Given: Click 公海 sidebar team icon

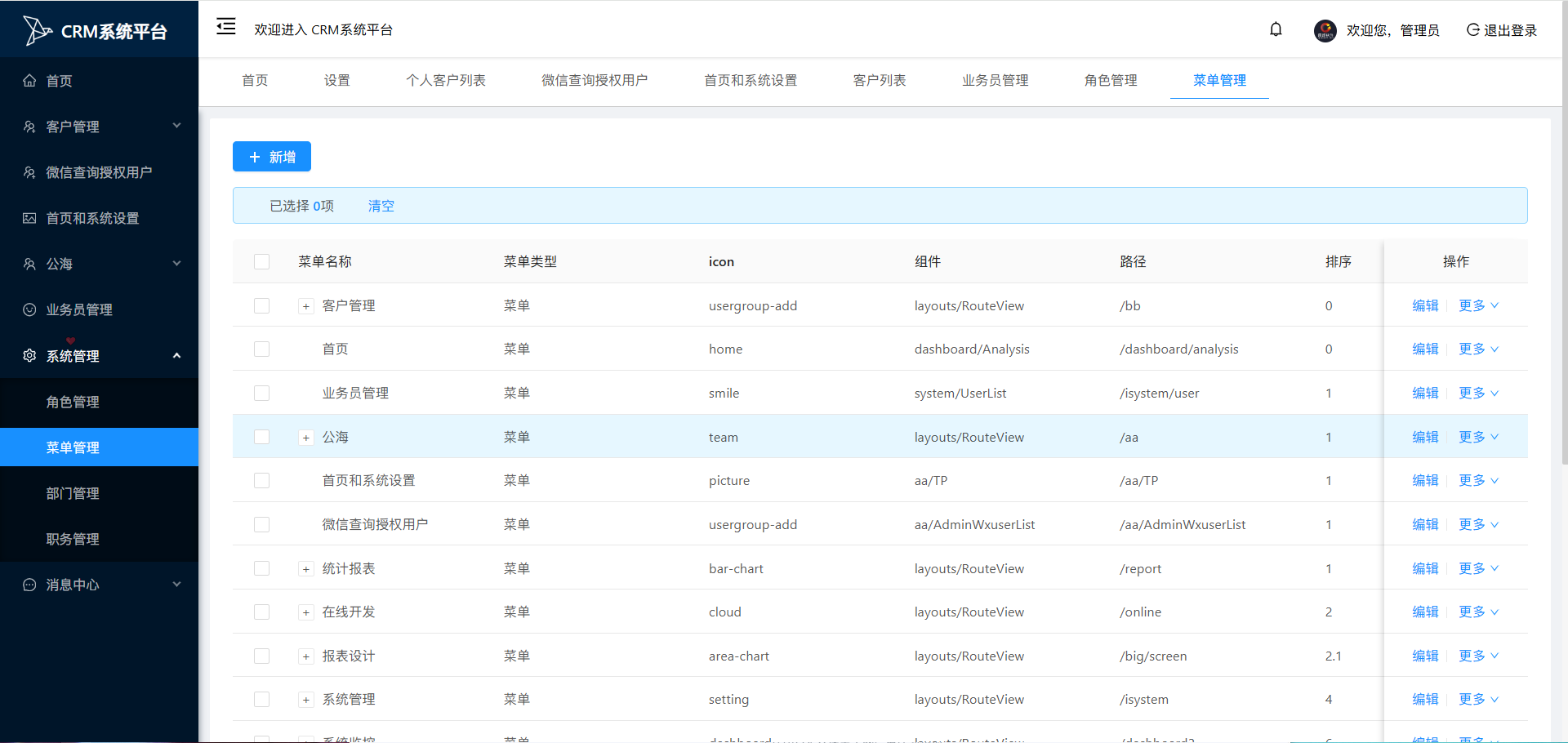Looking at the screenshot, I should [x=29, y=264].
